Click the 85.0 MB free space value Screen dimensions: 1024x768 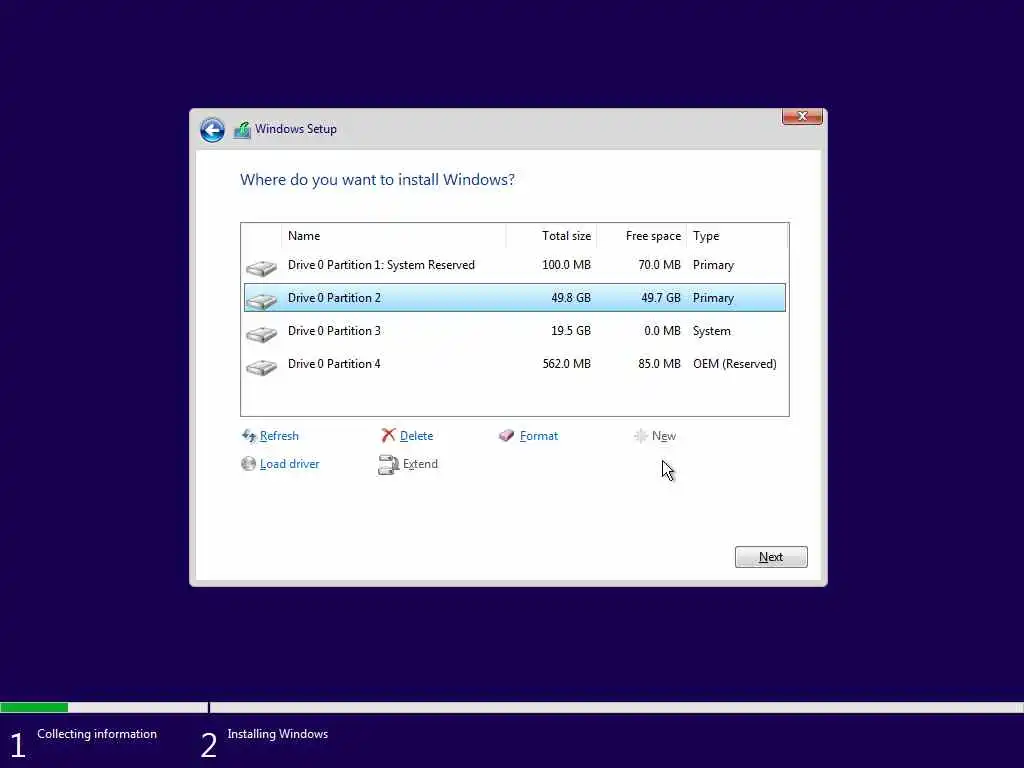(660, 364)
